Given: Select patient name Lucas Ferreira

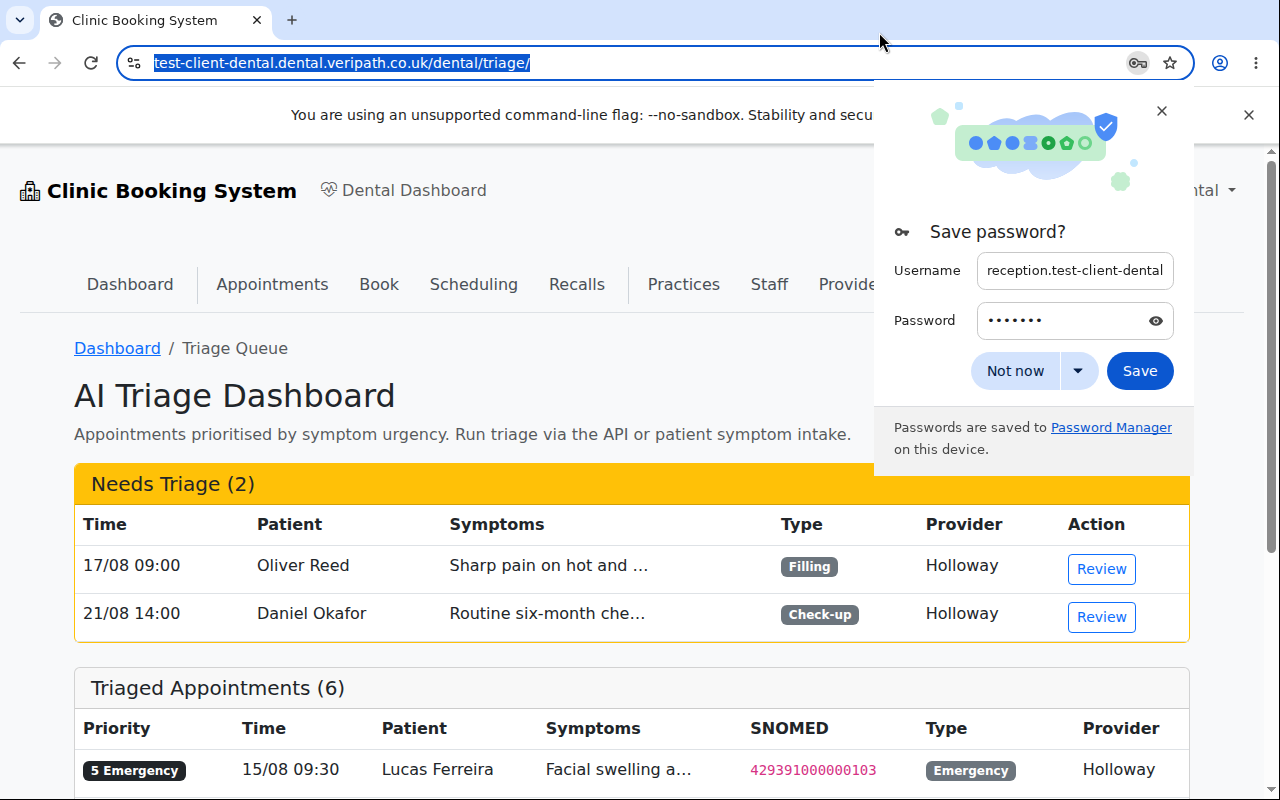Looking at the screenshot, I should [x=437, y=769].
